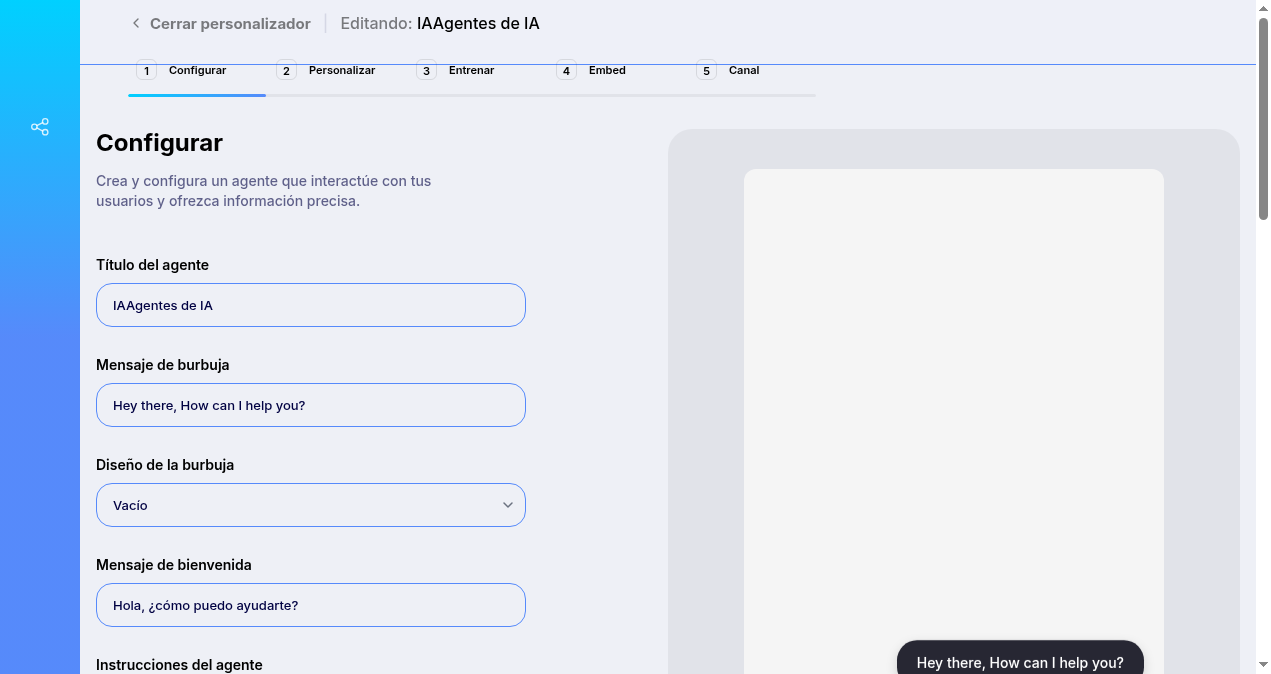Screen dimensions: 1271x674
Task: Click the Cerrar personalizador link
Action: point(230,23)
